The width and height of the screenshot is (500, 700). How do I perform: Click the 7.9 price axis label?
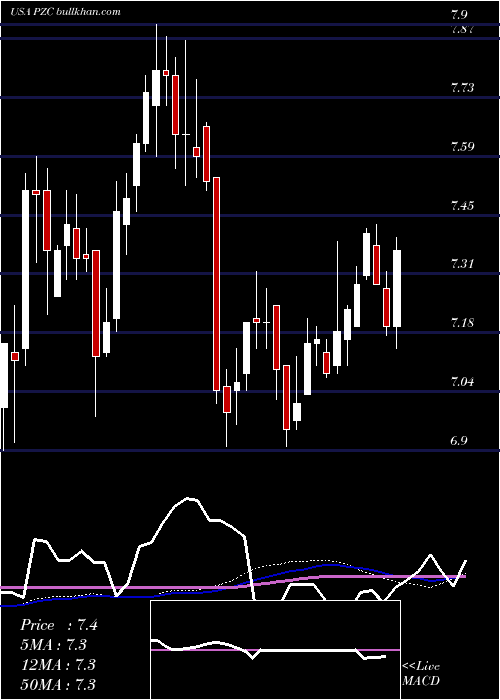tap(460, 15)
